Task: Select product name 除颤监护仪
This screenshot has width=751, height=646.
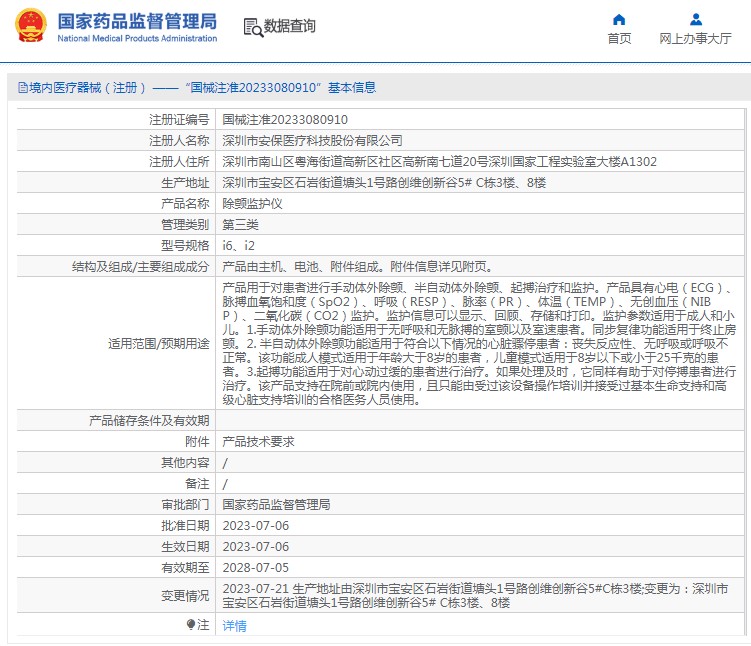Action: 252,204
